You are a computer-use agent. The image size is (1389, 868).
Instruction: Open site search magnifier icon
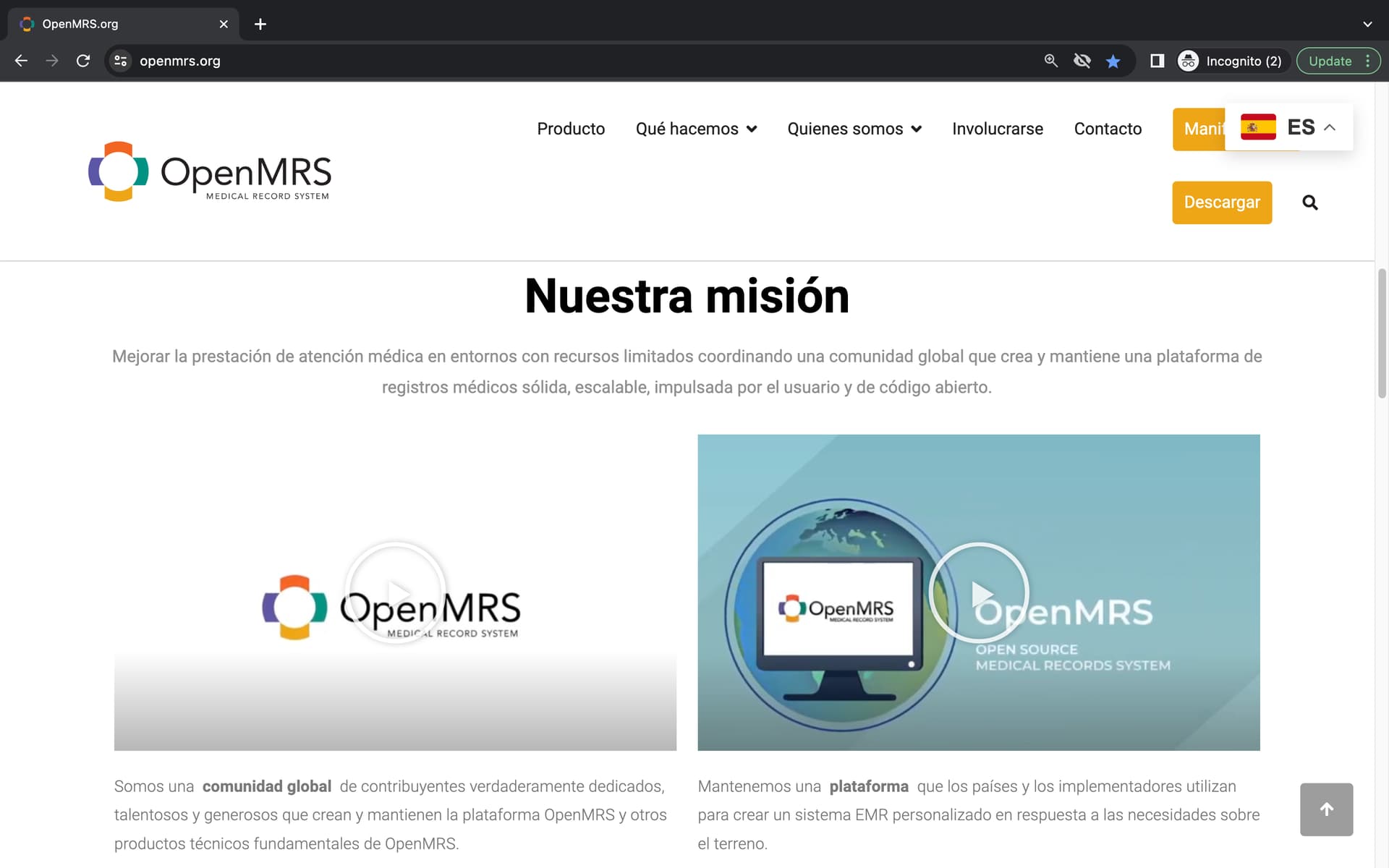point(1310,203)
